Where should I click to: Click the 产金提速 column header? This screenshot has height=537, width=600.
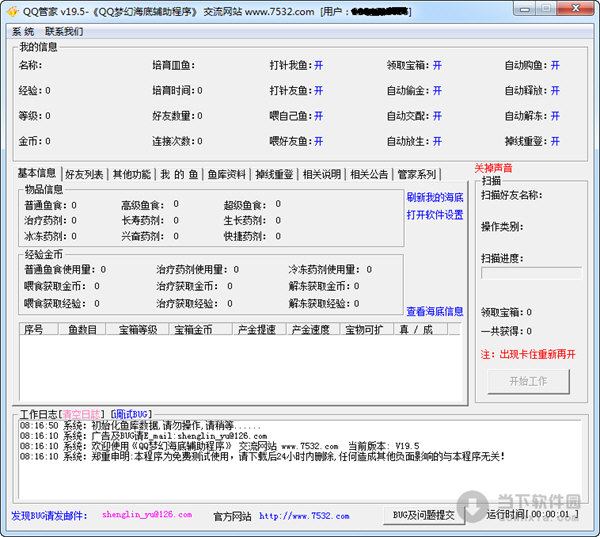pos(260,330)
